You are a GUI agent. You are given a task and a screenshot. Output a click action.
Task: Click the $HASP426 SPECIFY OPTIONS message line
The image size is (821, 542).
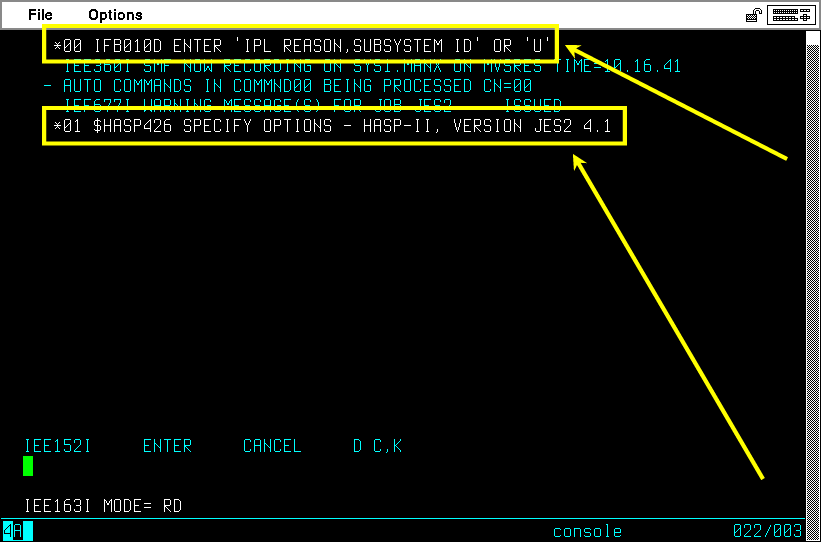pyautogui.click(x=332, y=126)
